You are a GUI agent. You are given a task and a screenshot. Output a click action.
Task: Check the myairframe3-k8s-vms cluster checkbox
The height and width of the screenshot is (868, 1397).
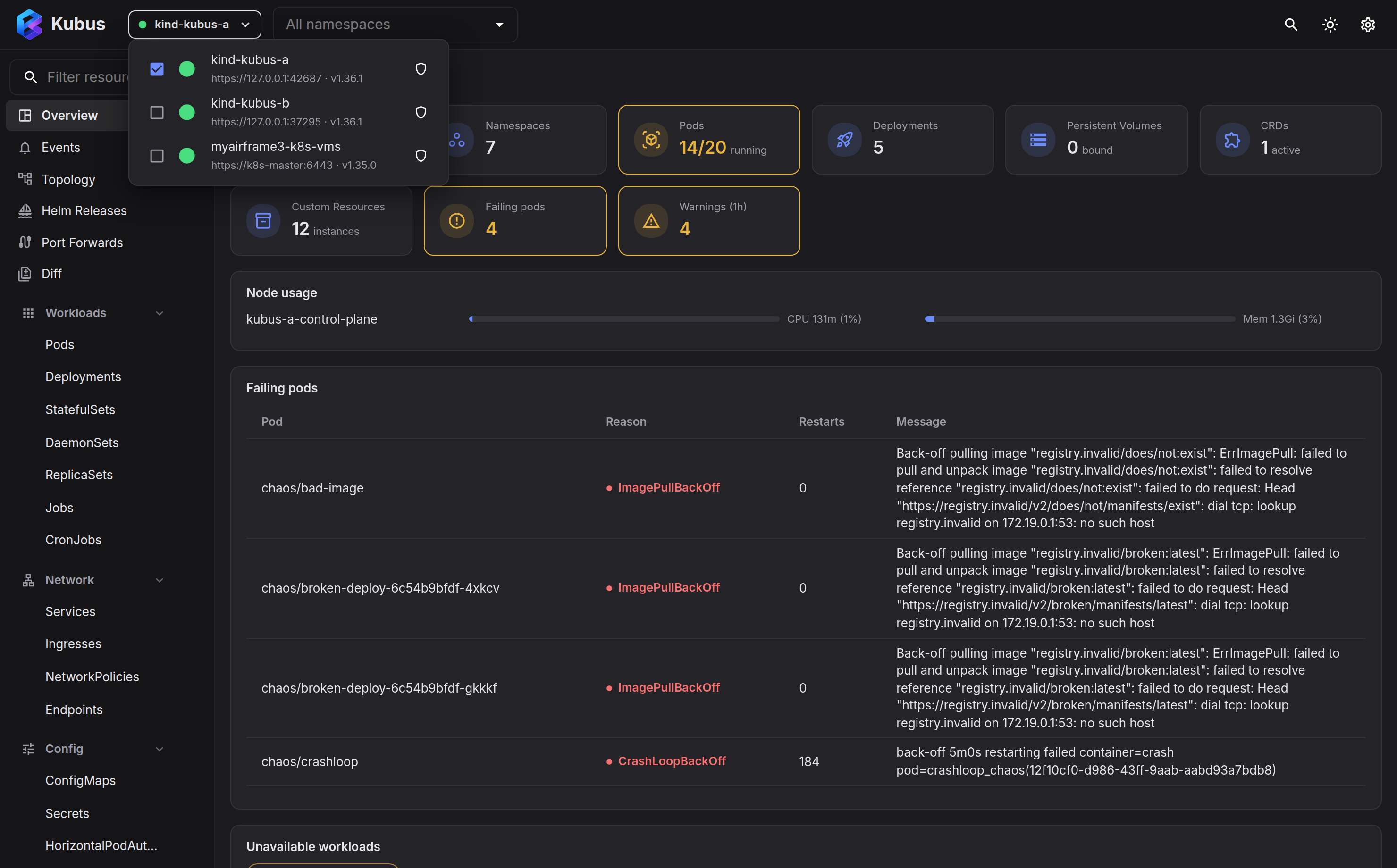157,156
